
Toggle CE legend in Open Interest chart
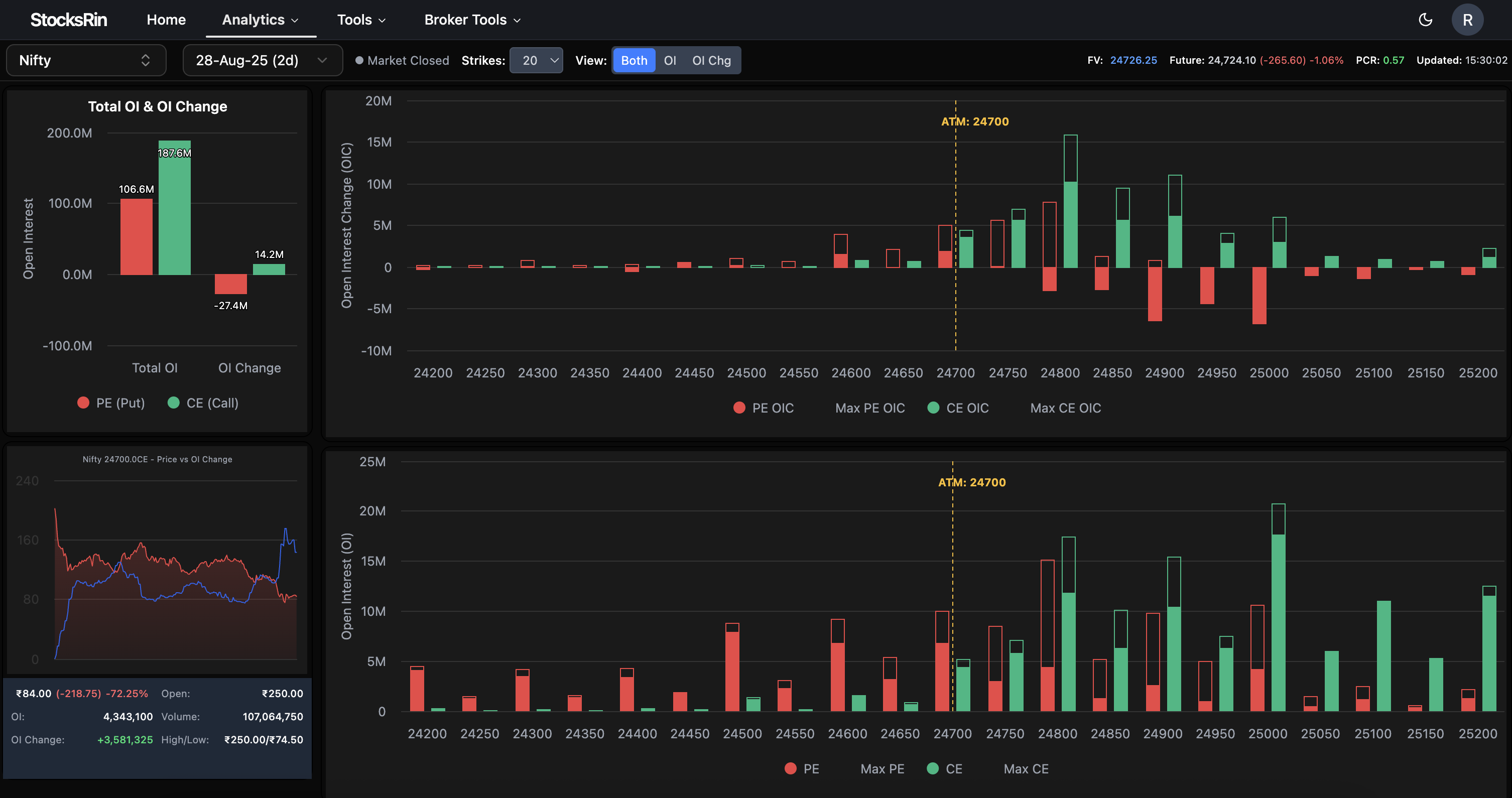pyautogui.click(x=944, y=769)
